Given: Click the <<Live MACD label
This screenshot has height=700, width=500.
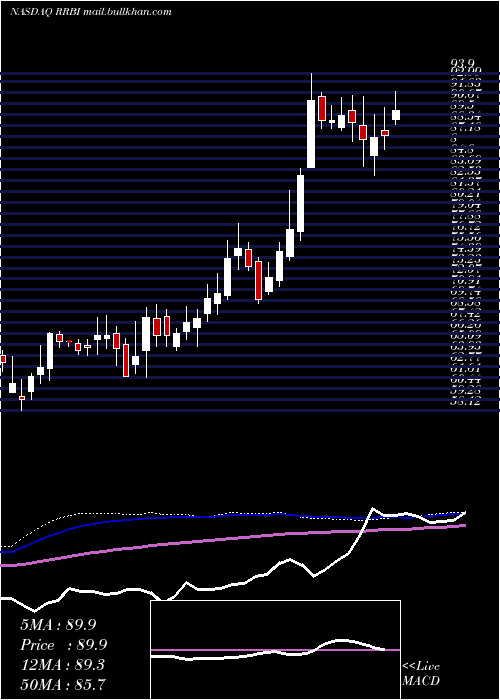Looking at the screenshot, I should point(421,674).
